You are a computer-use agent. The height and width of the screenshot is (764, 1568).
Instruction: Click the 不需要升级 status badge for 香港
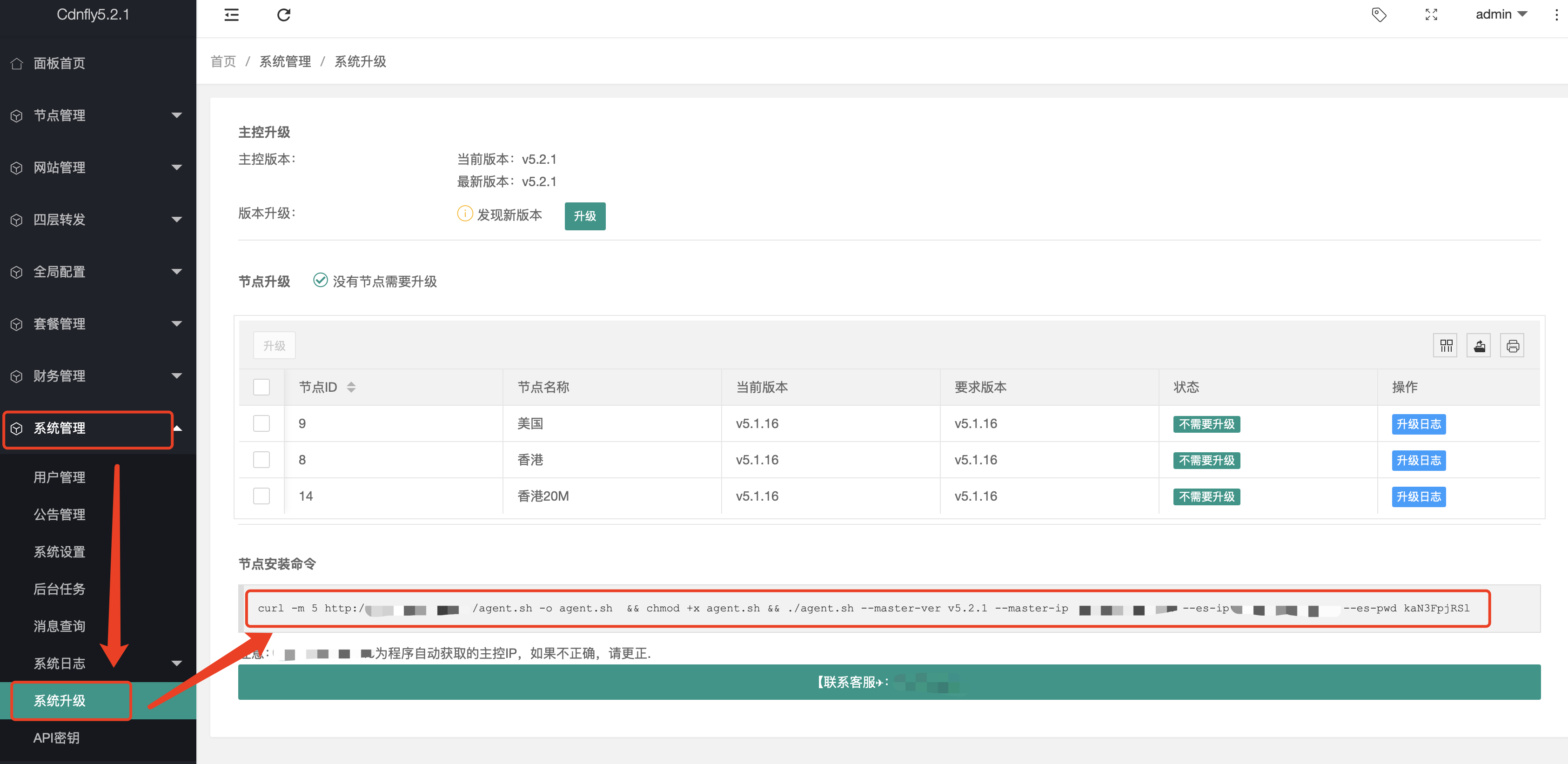pyautogui.click(x=1206, y=460)
